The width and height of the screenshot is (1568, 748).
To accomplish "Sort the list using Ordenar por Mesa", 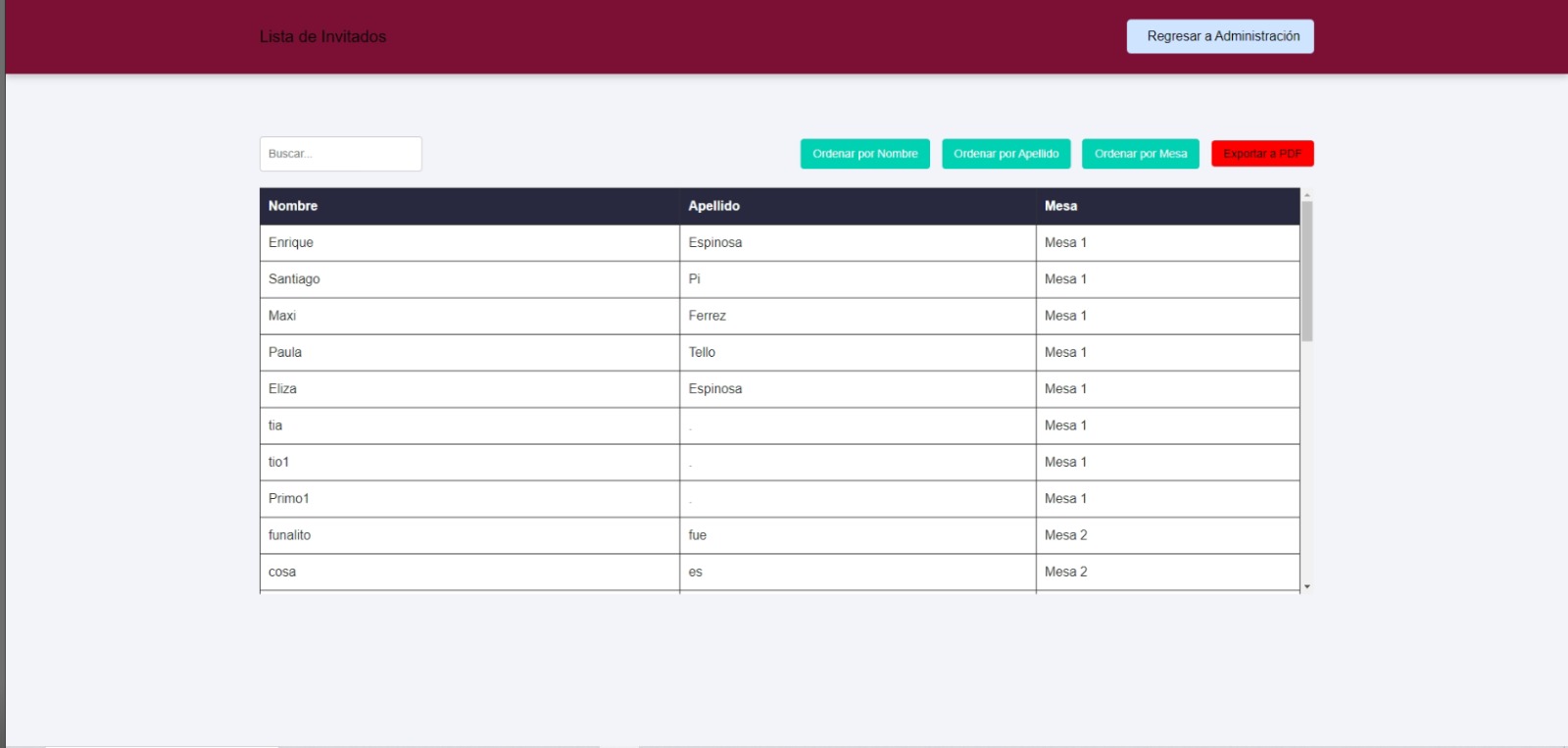I will pos(1140,154).
